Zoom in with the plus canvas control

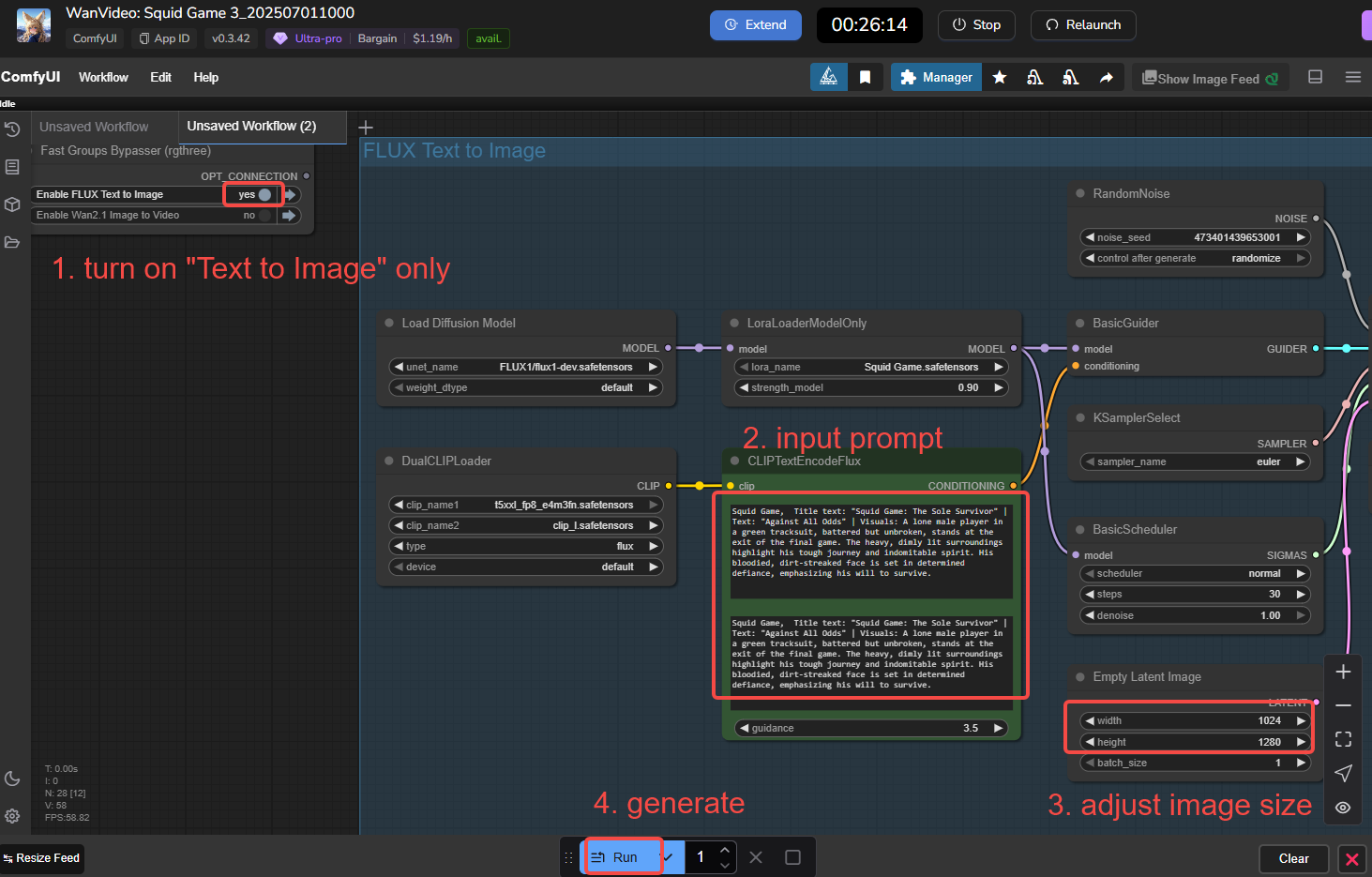point(1343,672)
